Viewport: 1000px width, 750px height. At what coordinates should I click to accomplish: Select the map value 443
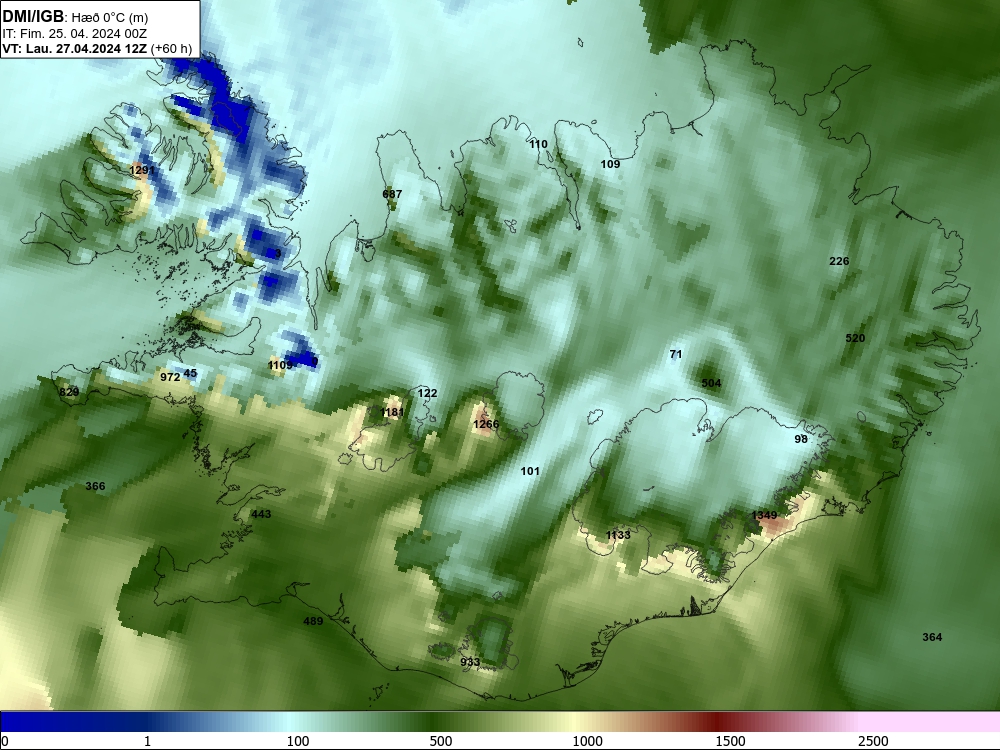pos(261,514)
